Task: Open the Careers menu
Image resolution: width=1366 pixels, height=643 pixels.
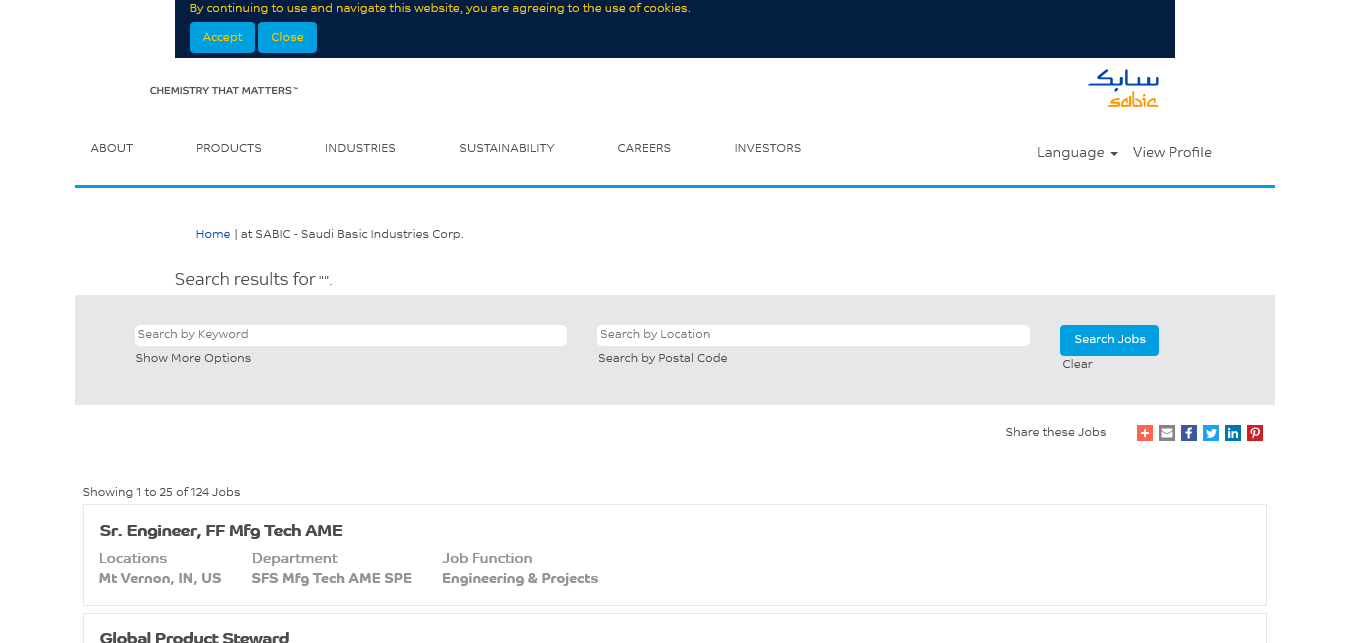Action: (644, 149)
